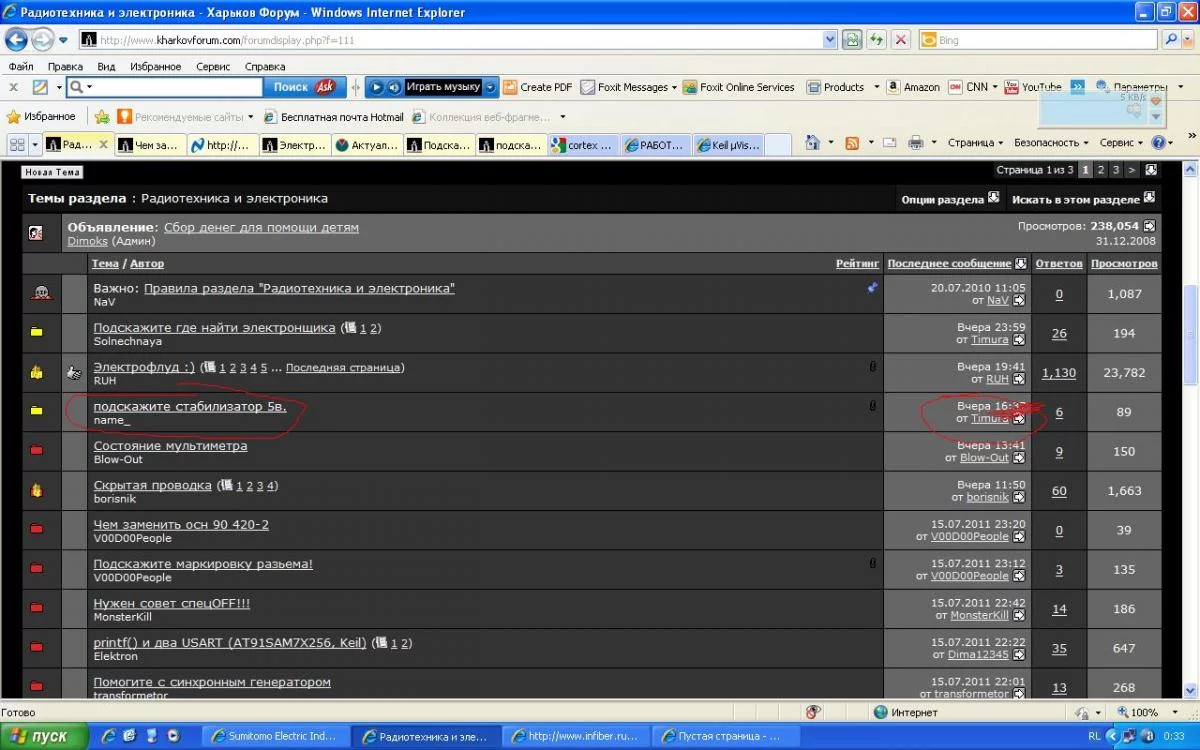Viewport: 1200px width, 750px height.
Task: Open the Products dropdown on the toolbar
Action: pos(877,87)
